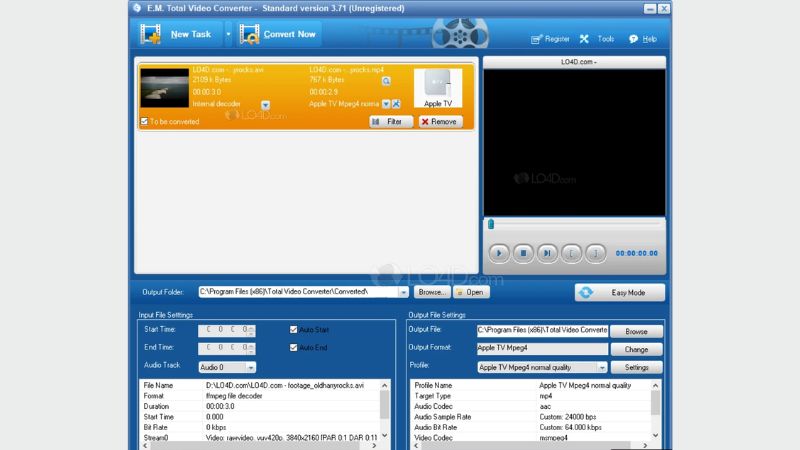
Task: Click the input info scroll-up arrow
Action: click(x=385, y=386)
